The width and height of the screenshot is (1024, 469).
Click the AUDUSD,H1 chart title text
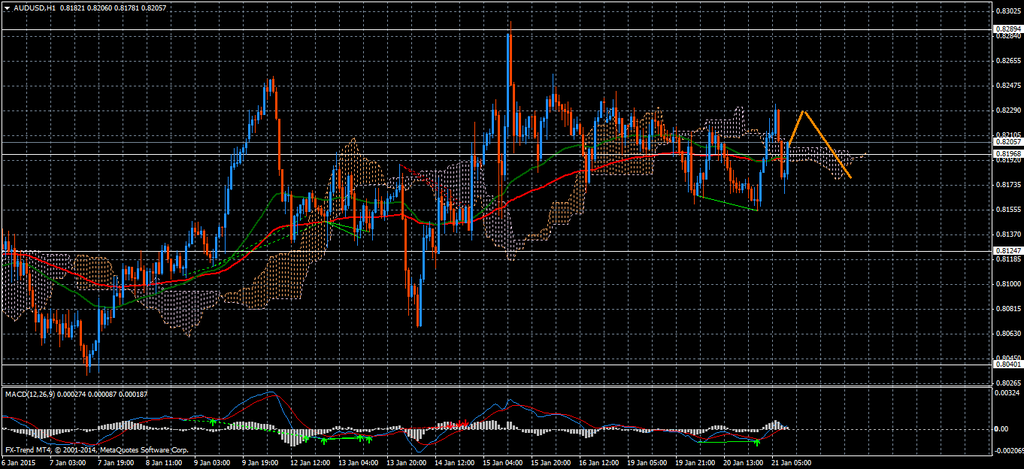tap(33, 7)
